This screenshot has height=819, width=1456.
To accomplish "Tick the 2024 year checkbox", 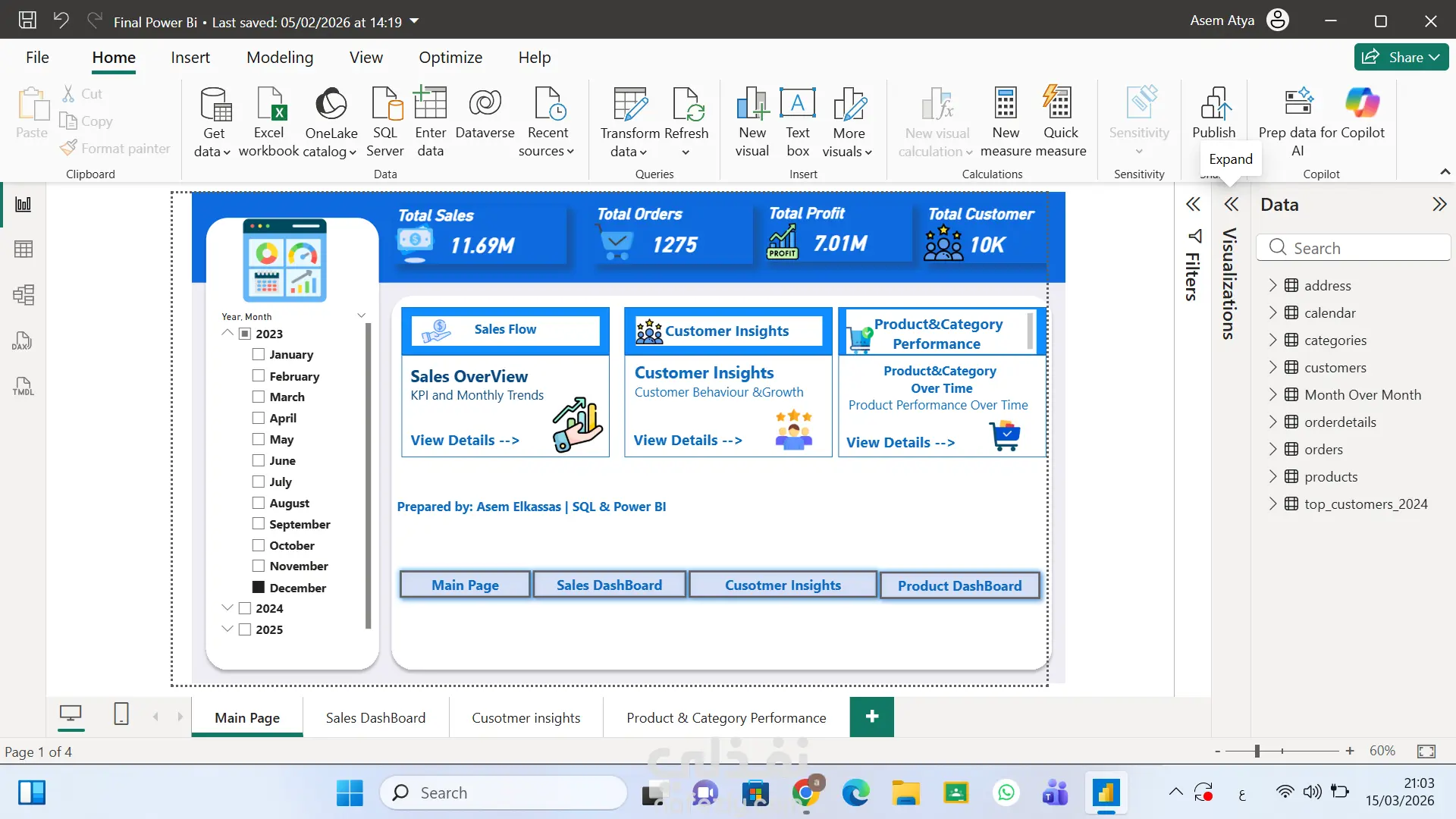I will click(x=245, y=608).
